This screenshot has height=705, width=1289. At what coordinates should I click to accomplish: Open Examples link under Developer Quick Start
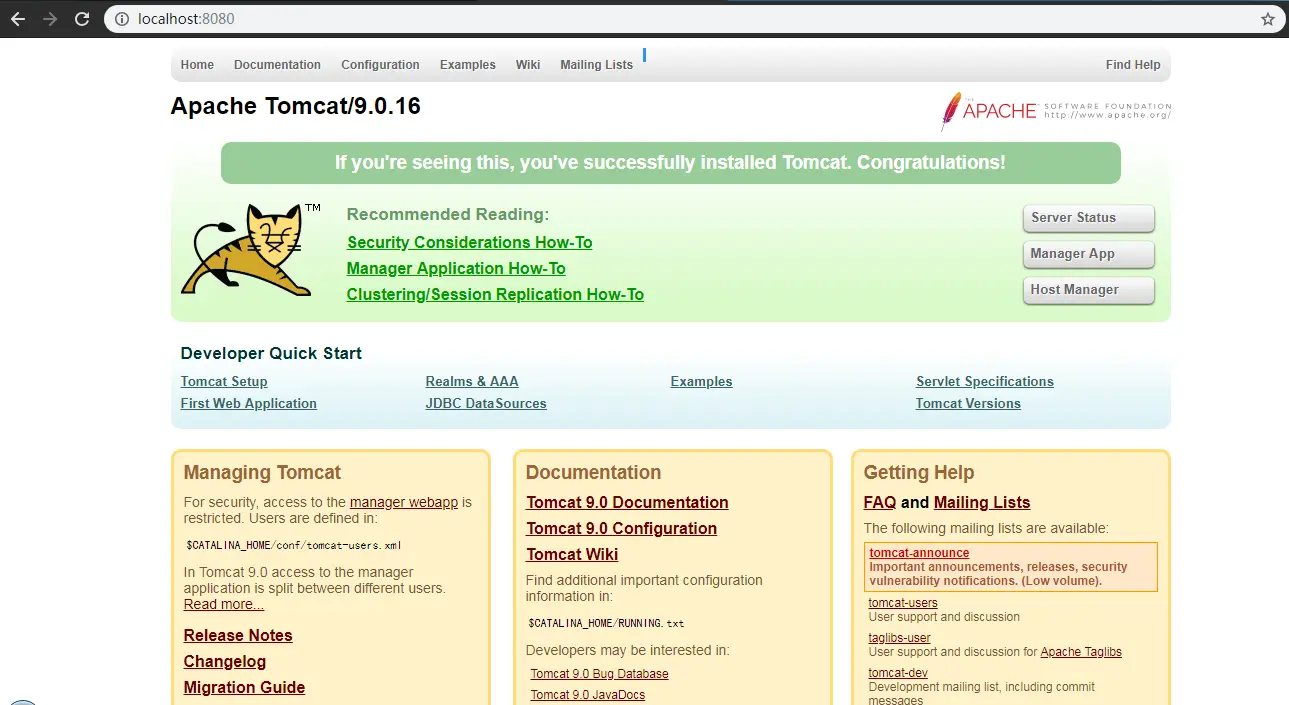701,382
